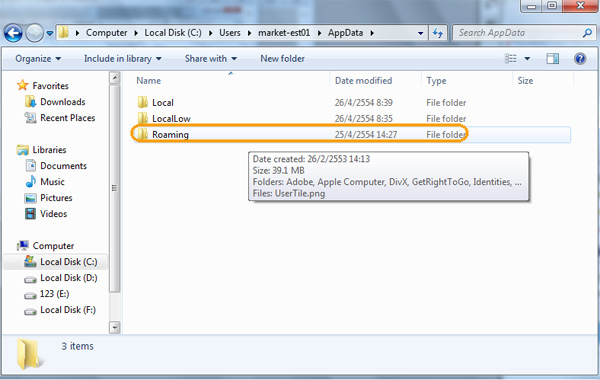Select Libraries in the navigation pane
Screen dimensions: 600x380
[49, 150]
